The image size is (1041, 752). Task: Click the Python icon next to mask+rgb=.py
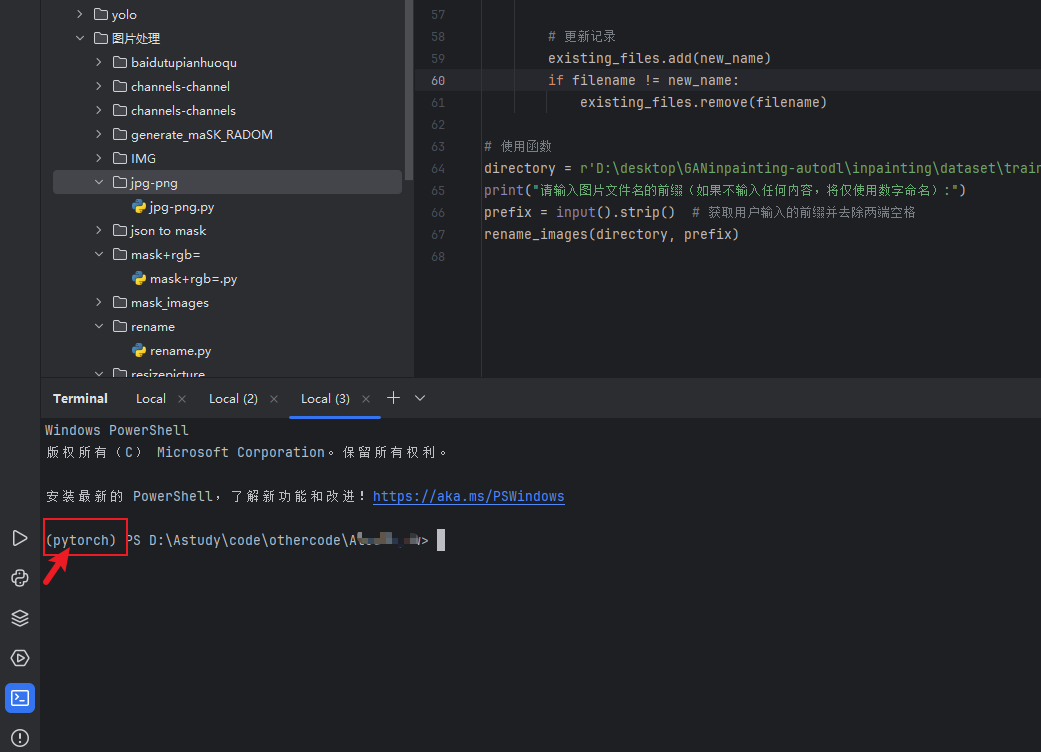(139, 278)
